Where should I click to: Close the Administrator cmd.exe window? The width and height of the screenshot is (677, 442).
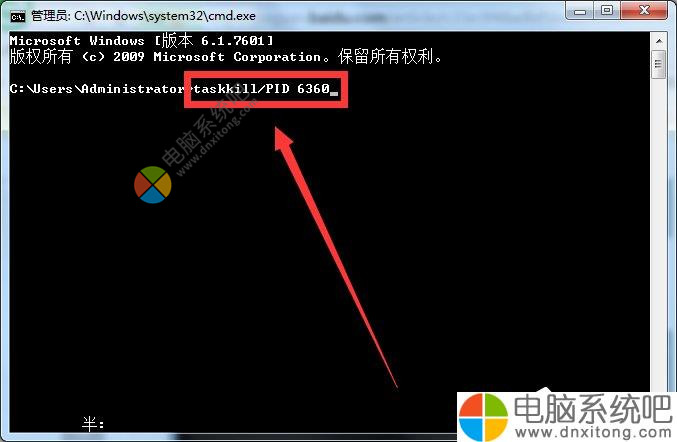tap(644, 10)
